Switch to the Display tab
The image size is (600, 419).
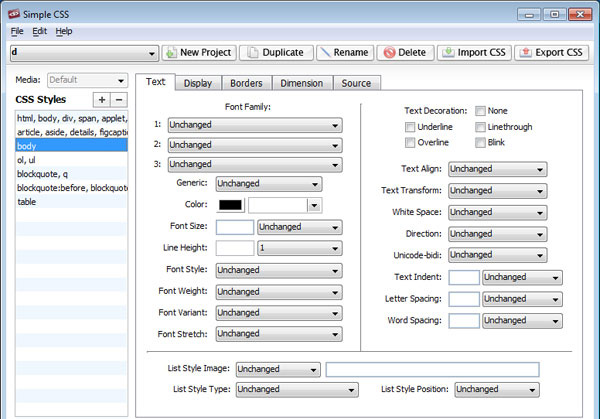coord(198,83)
